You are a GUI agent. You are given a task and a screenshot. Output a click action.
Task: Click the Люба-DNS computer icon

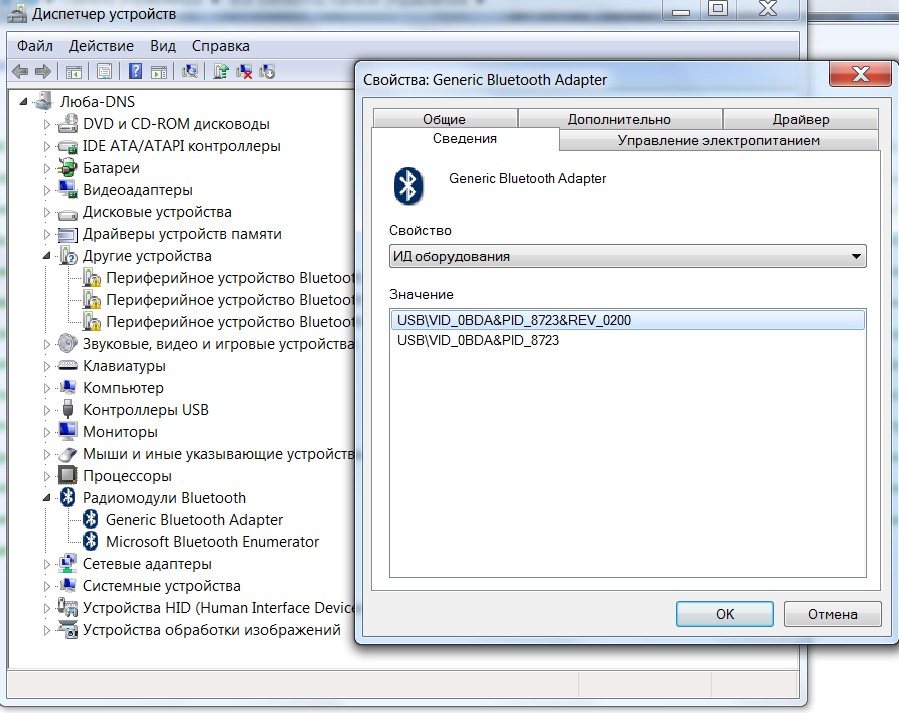44,101
